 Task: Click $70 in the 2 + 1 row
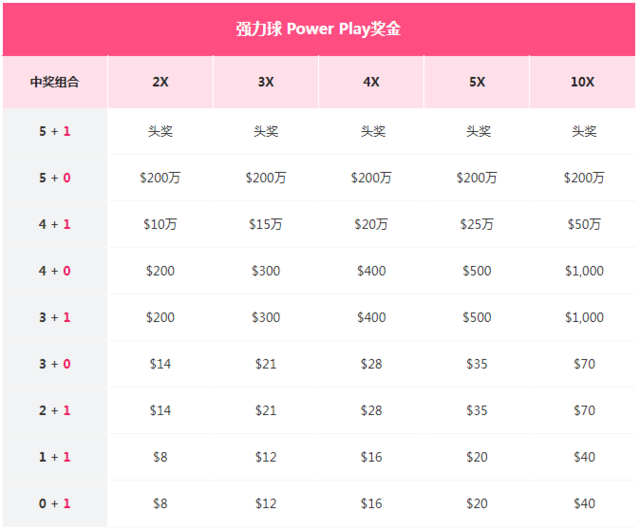pyautogui.click(x=584, y=411)
